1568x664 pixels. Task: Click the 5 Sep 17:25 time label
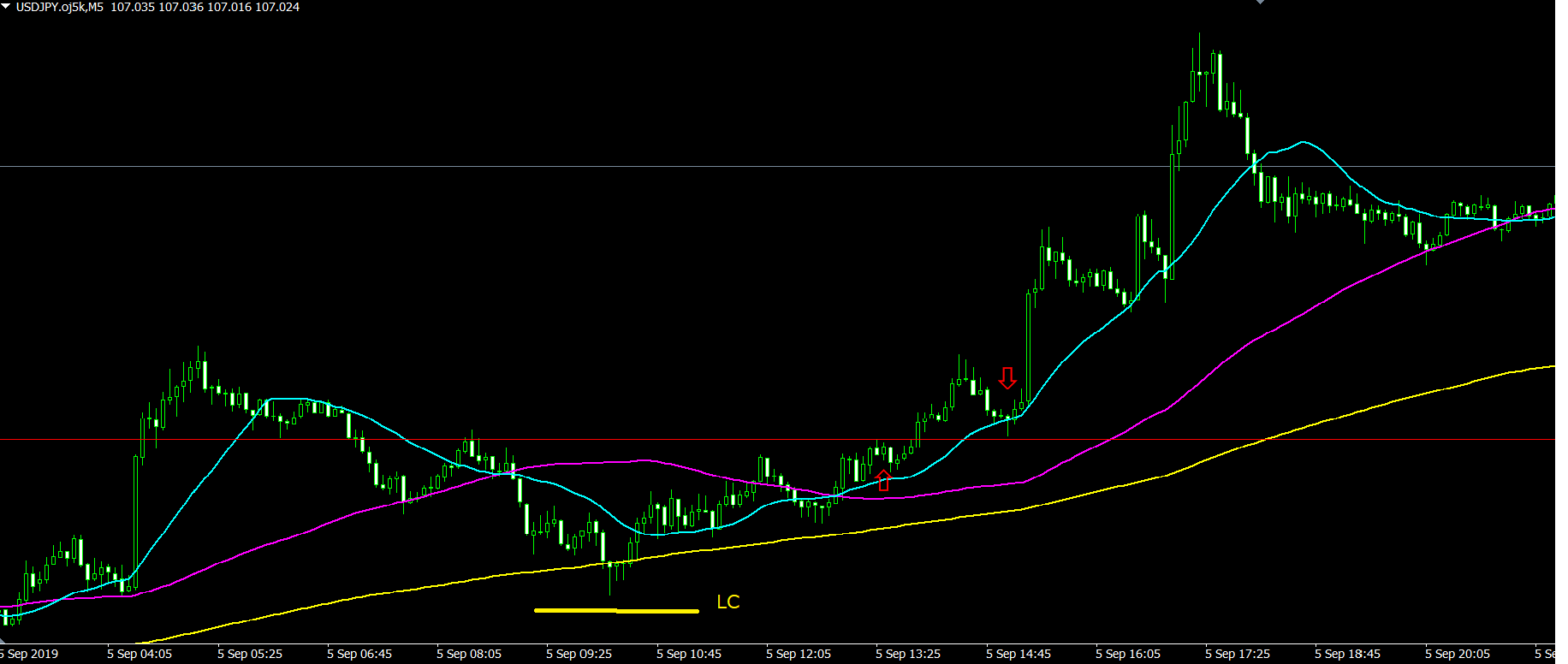tap(1238, 654)
